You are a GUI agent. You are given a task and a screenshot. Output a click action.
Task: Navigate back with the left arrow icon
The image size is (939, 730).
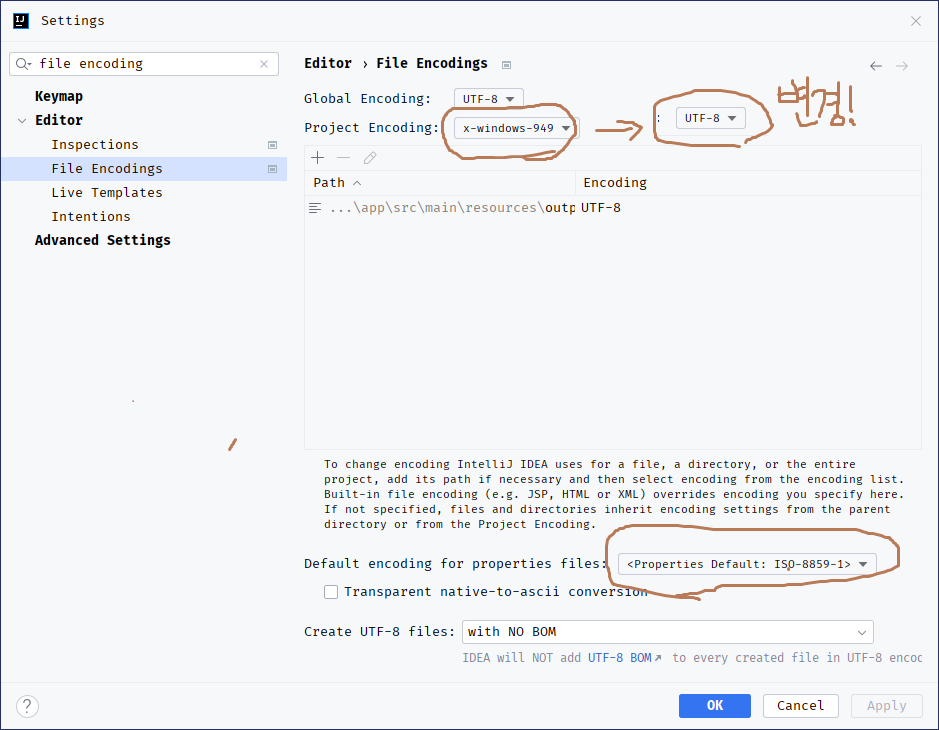point(876,66)
